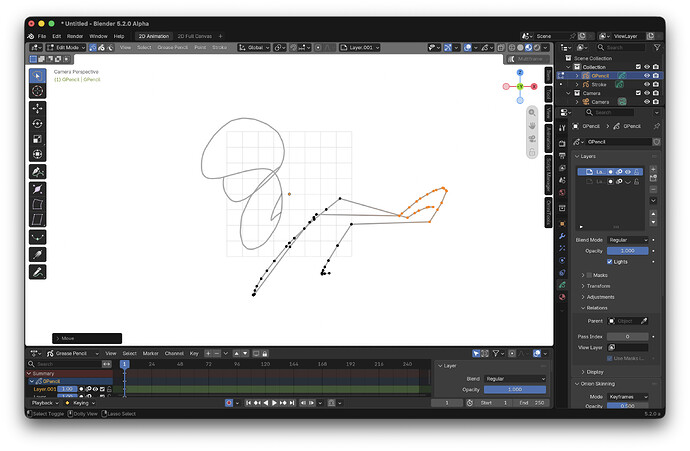Open the Blend Mode Regular dropdown
Screen dimensions: 690x451
coord(628,240)
